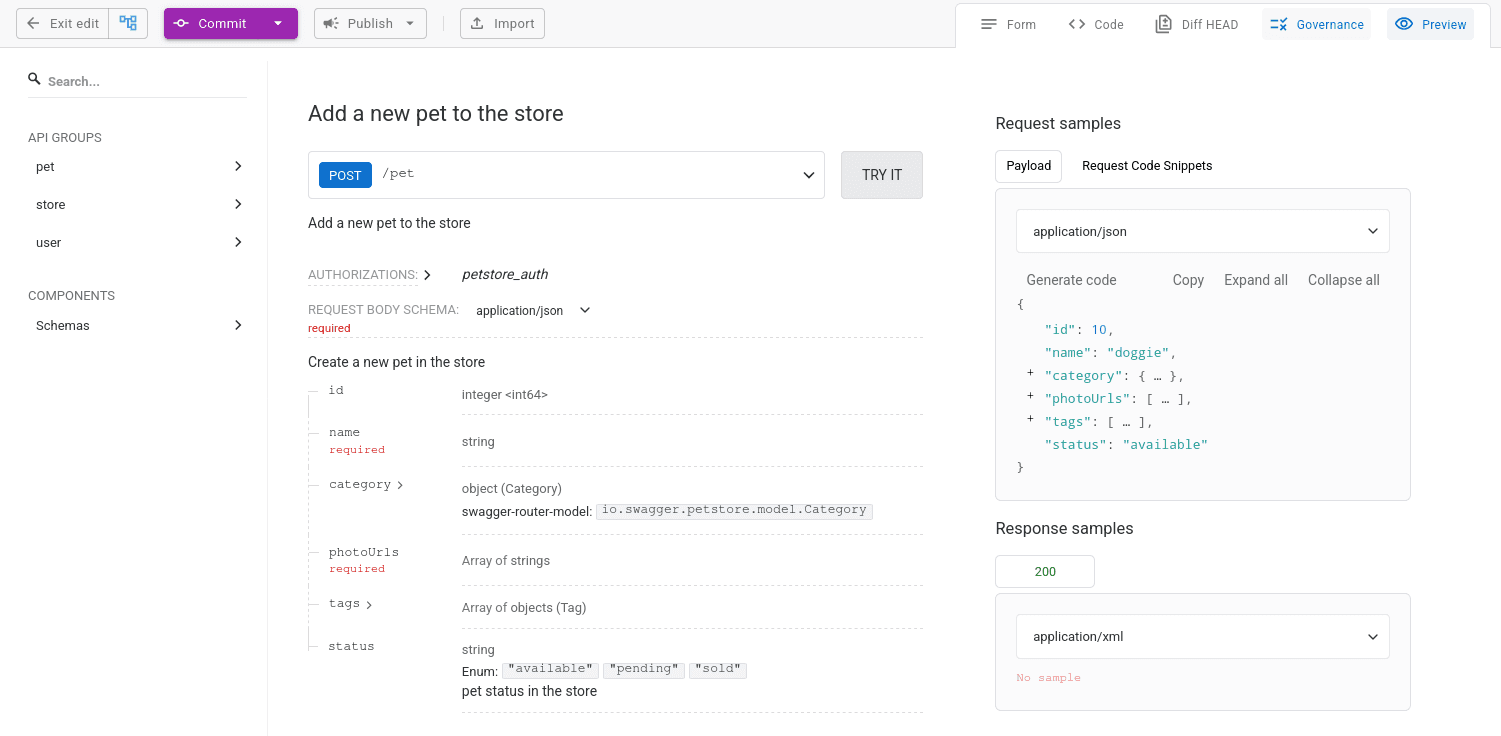Click the photoUrls property name
The height and width of the screenshot is (736, 1501).
364,552
